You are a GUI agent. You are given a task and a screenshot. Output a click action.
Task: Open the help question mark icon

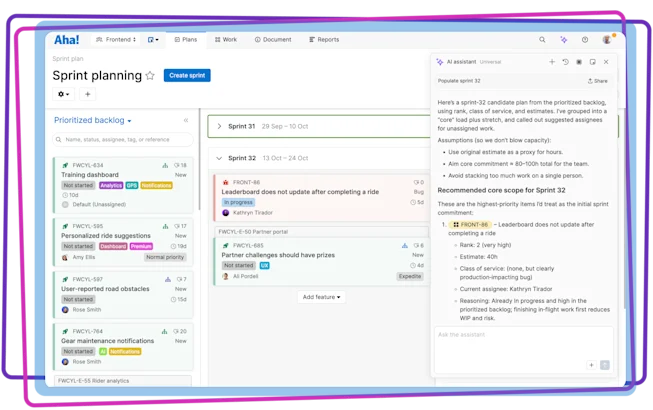pyautogui.click(x=585, y=40)
